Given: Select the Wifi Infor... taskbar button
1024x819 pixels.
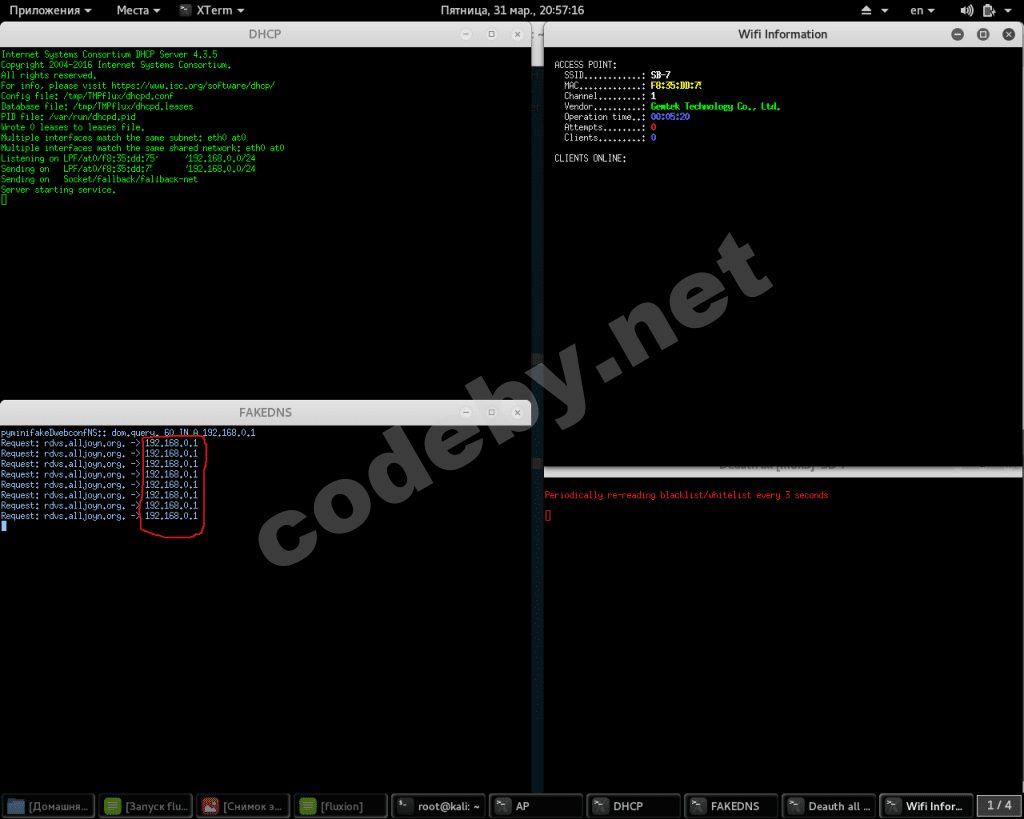Looking at the screenshot, I should [927, 806].
